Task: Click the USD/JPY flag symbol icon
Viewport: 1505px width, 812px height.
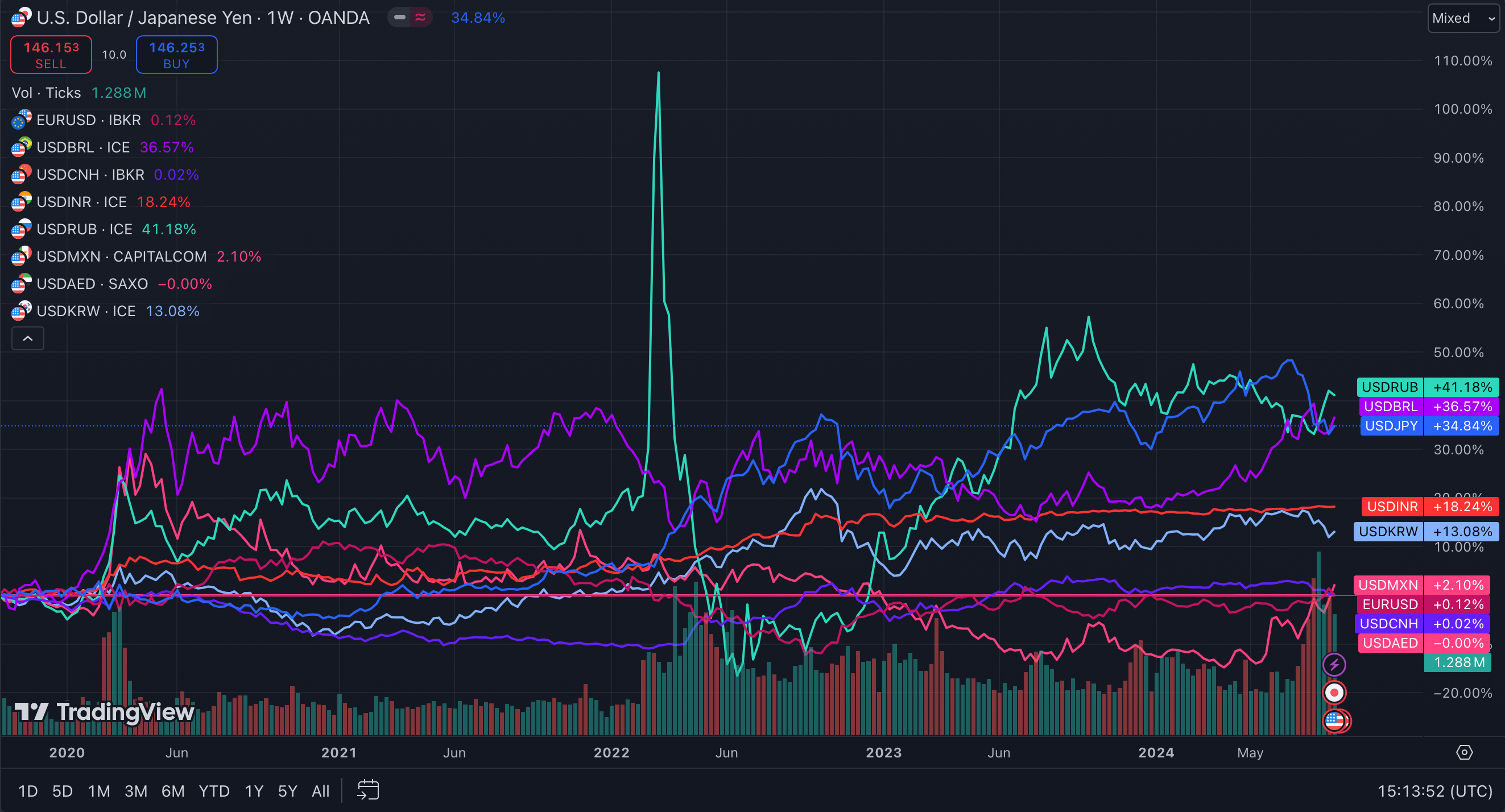Action: [21, 18]
